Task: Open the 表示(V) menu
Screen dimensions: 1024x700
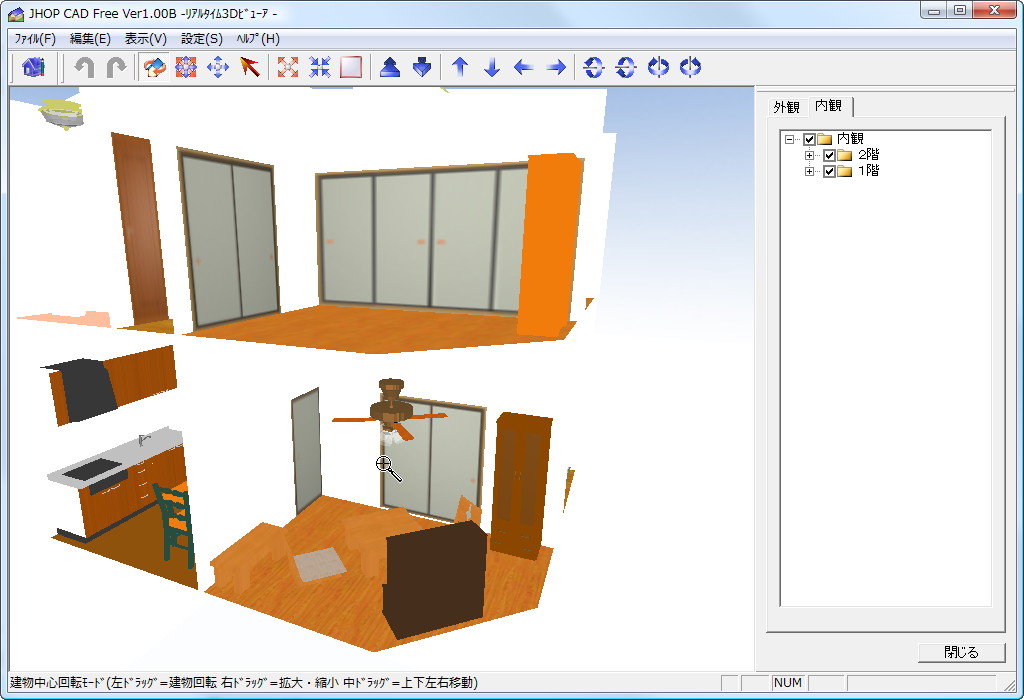Action: [x=146, y=39]
